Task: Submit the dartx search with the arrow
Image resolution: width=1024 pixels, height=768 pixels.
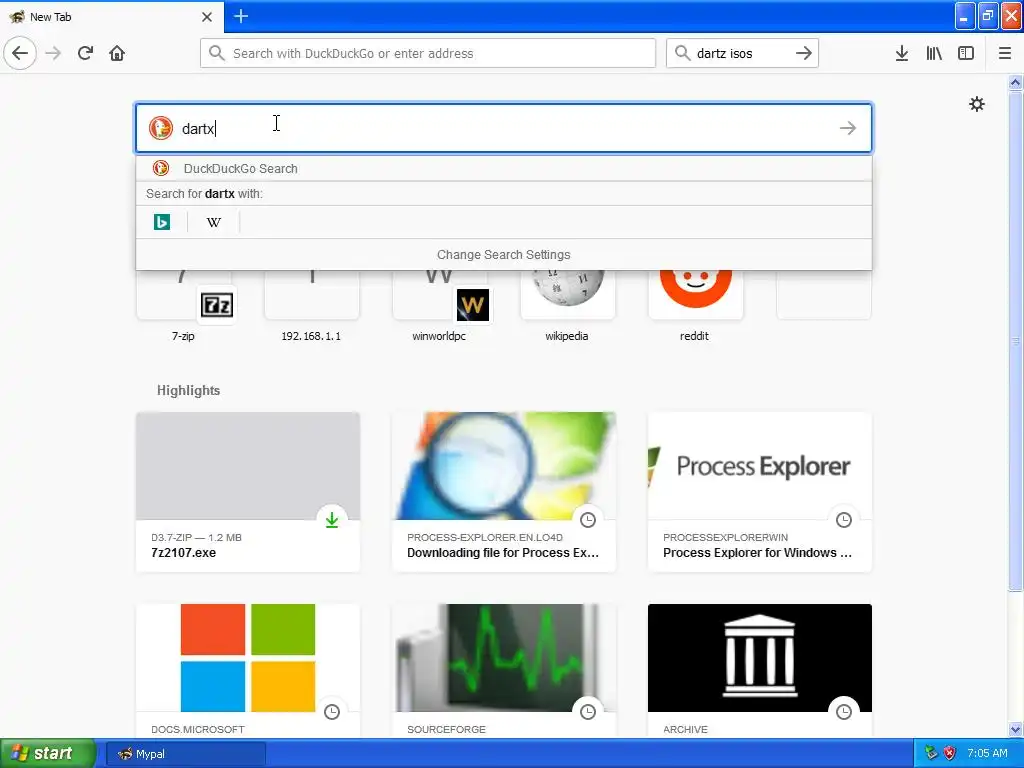Action: 848,128
